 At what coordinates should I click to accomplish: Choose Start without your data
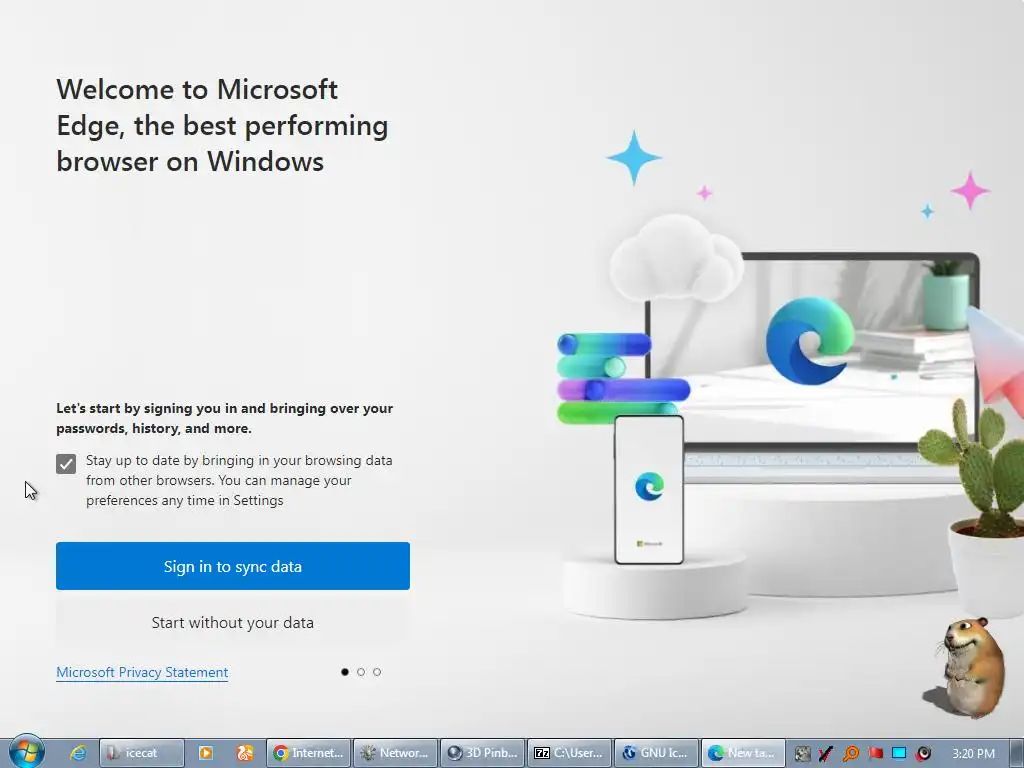click(x=232, y=622)
